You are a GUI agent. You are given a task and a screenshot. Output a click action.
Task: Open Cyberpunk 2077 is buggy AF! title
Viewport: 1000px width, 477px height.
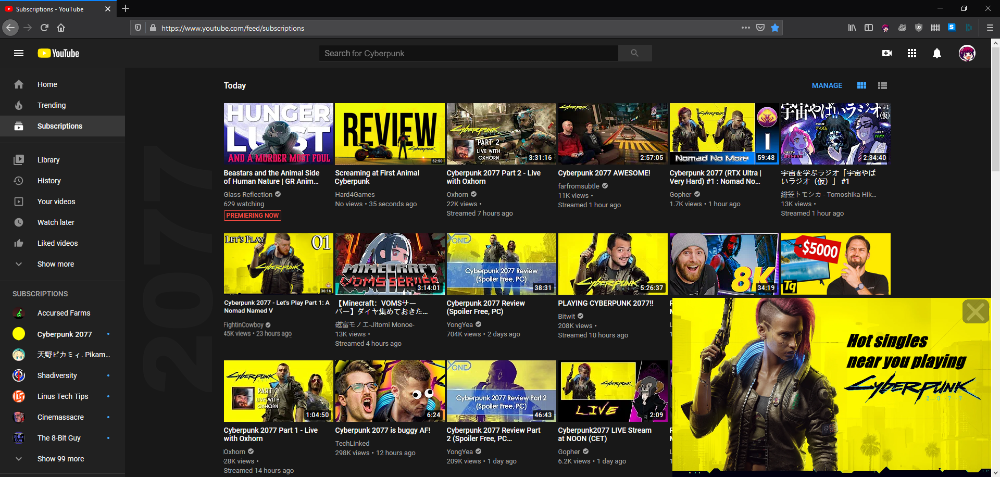[383, 430]
